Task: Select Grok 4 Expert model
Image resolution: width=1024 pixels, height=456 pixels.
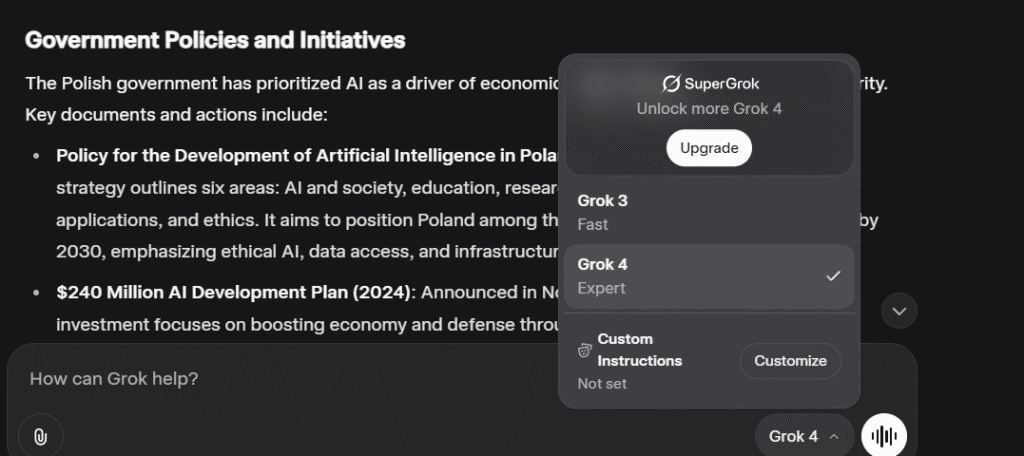Action: tap(709, 276)
